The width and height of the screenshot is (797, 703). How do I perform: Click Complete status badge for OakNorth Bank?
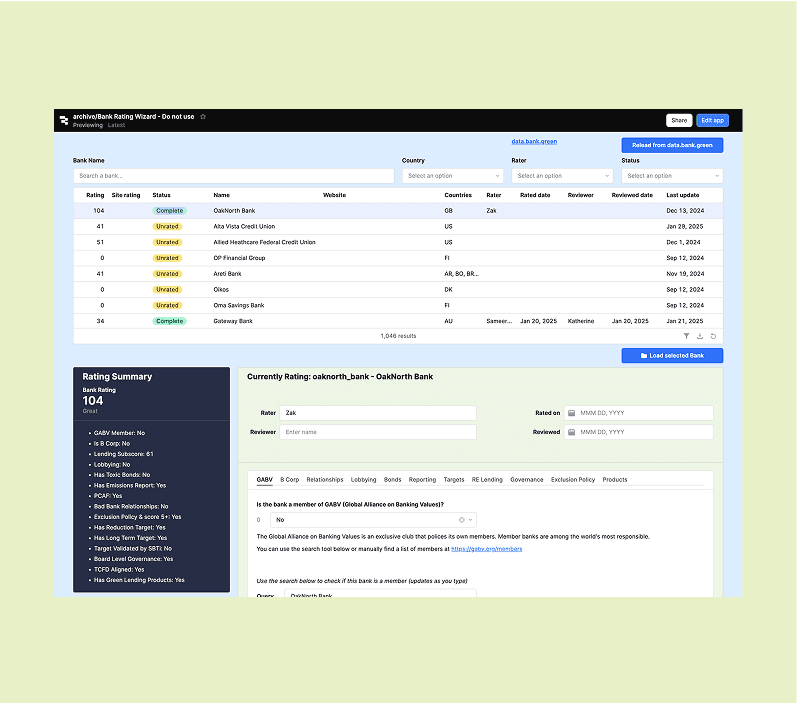[169, 210]
